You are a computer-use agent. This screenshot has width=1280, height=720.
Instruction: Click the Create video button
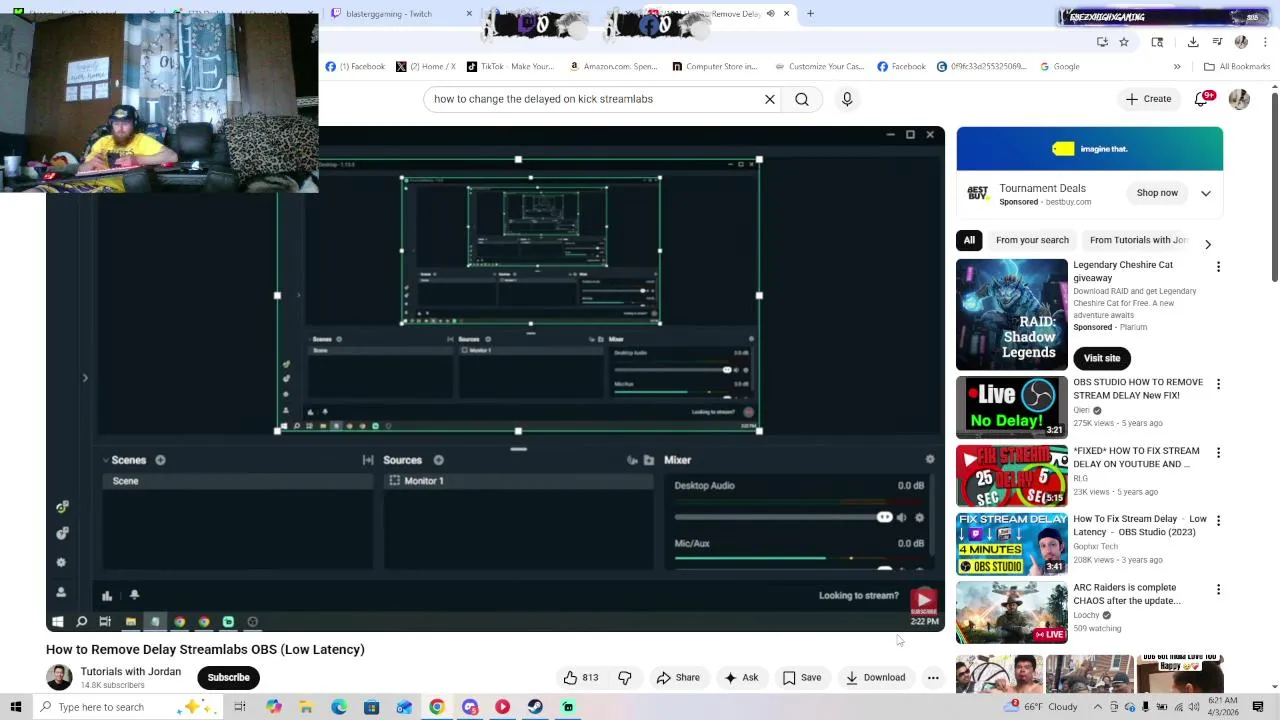[1148, 99]
